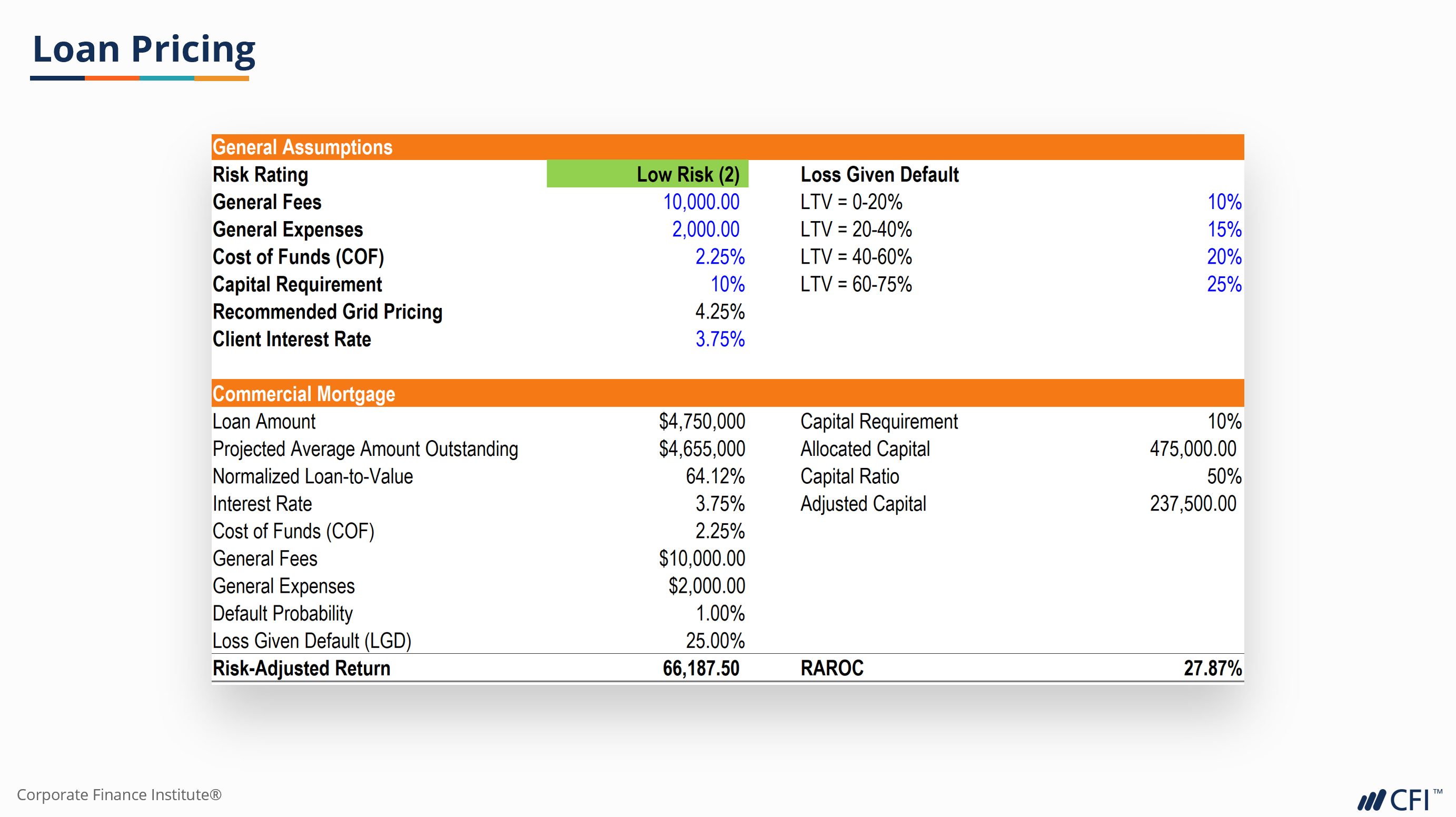Image resolution: width=1456 pixels, height=817 pixels.
Task: Select the Client Interest Rate 3.75% cell
Action: pos(719,339)
